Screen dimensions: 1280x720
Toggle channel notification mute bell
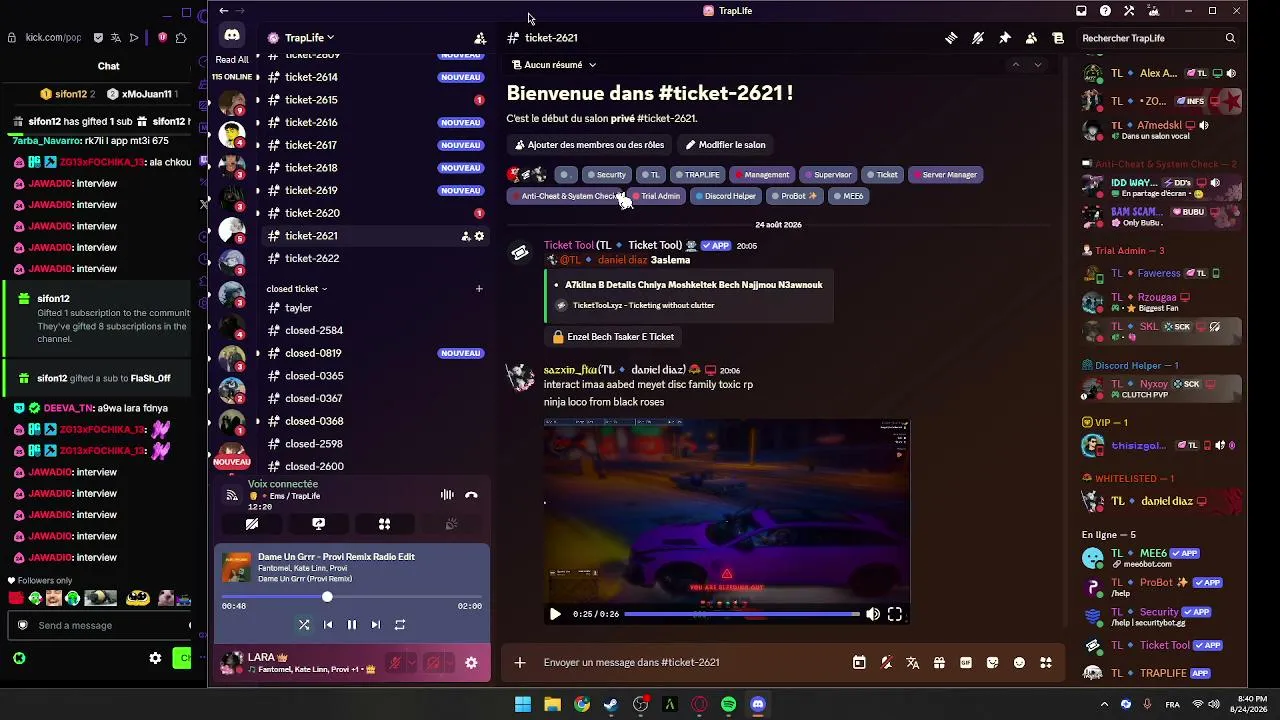click(x=978, y=38)
